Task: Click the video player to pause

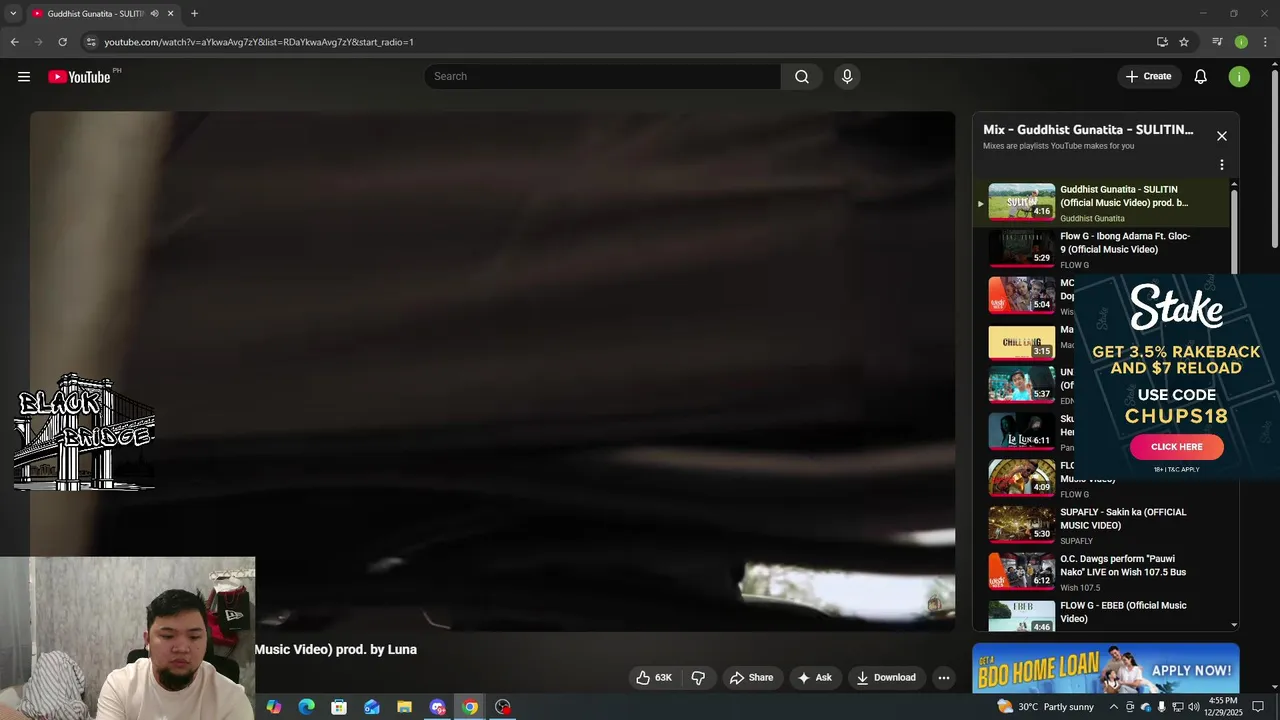Action: coord(492,370)
